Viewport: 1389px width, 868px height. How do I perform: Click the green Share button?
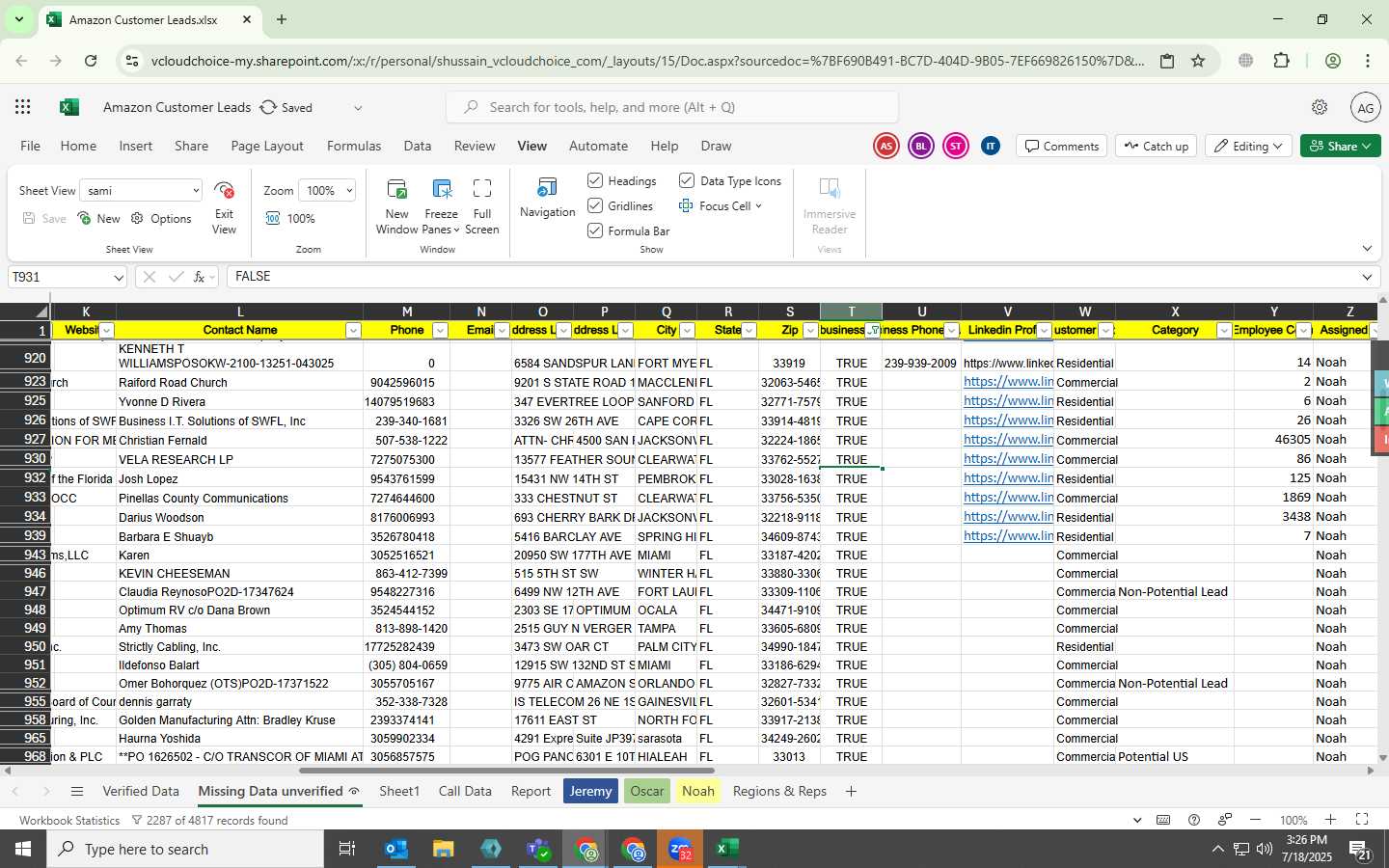[x=1341, y=146]
